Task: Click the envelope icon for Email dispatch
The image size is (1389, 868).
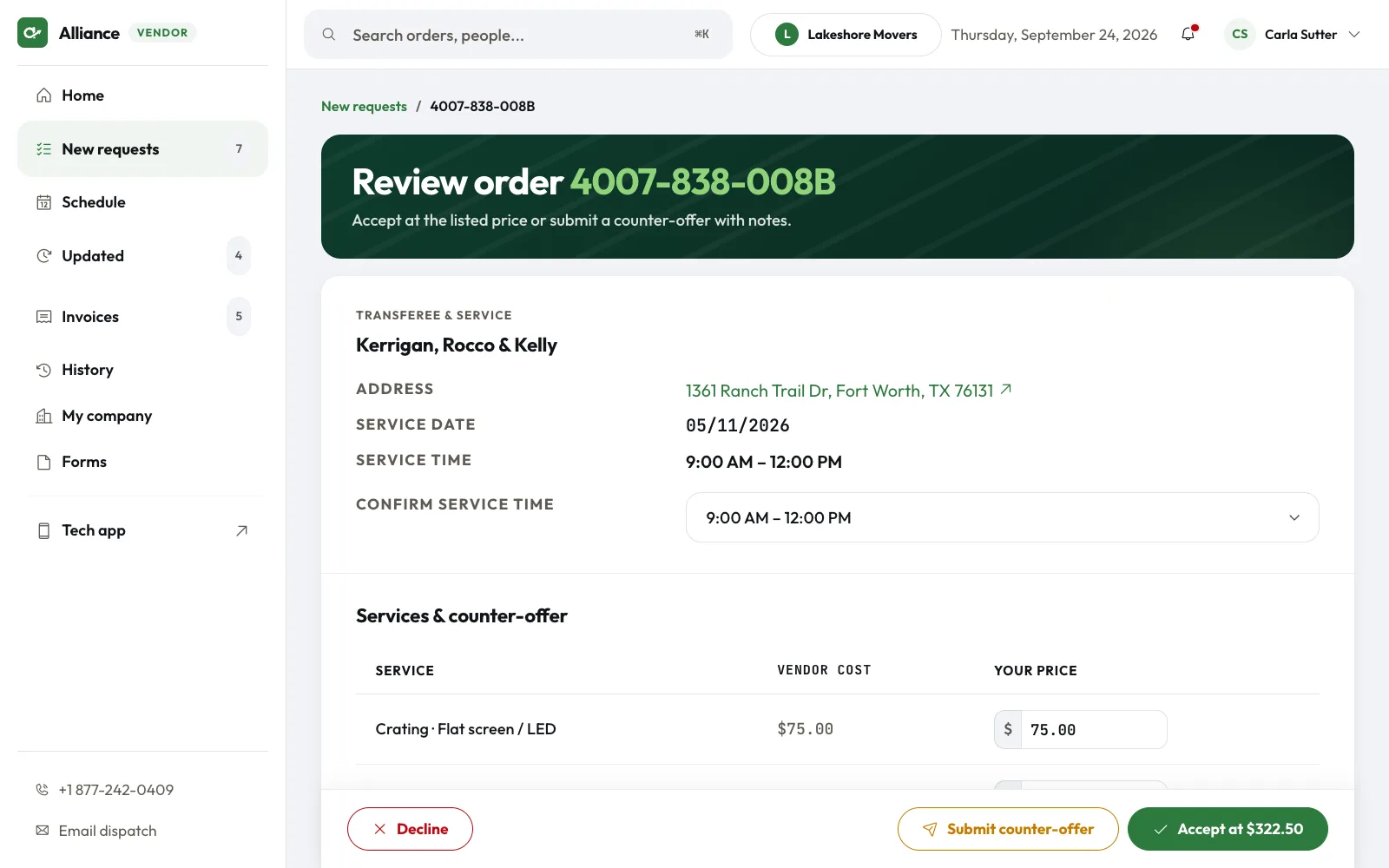Action: (x=42, y=831)
